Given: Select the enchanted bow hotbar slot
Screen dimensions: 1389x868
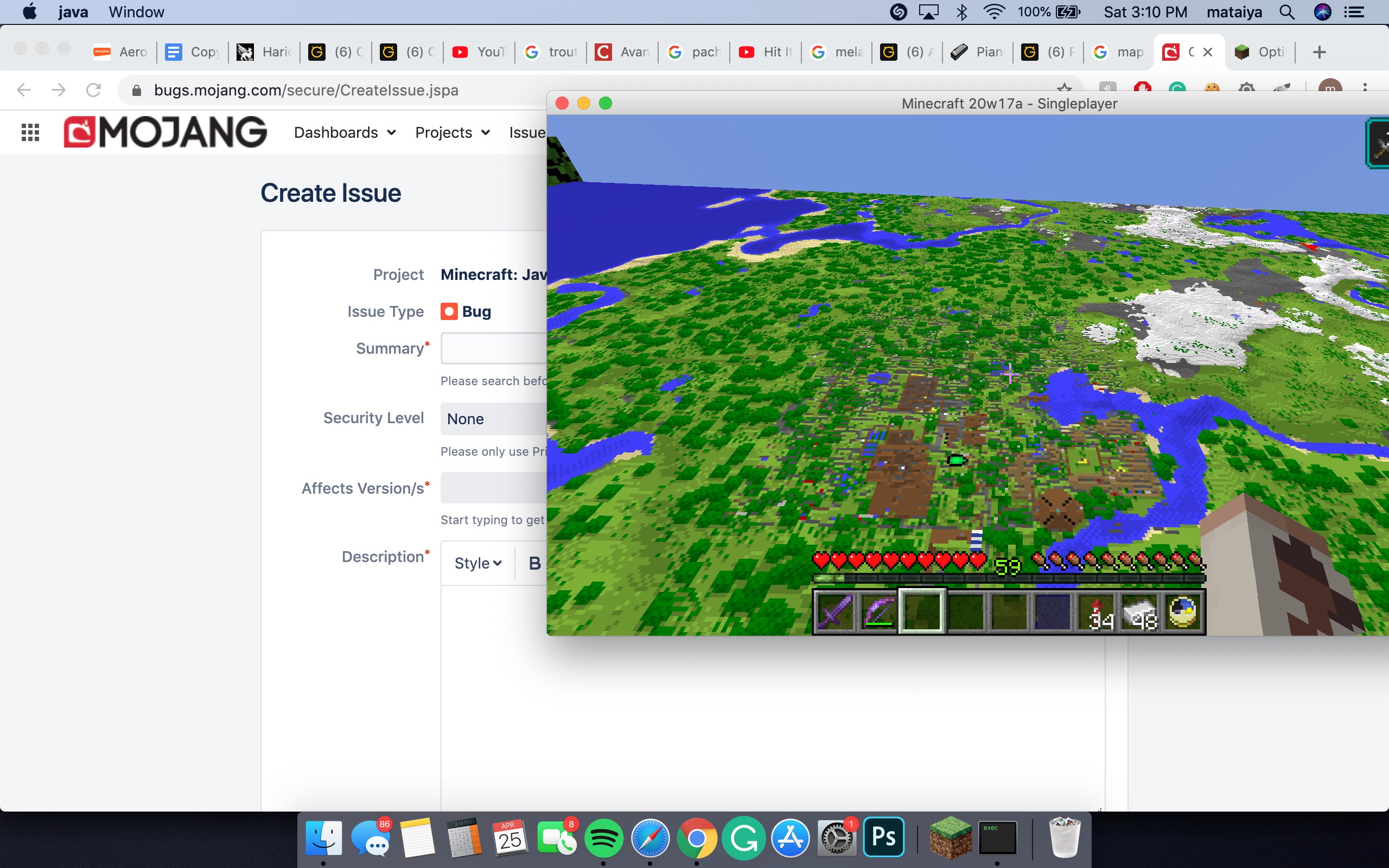Looking at the screenshot, I should pos(878,611).
